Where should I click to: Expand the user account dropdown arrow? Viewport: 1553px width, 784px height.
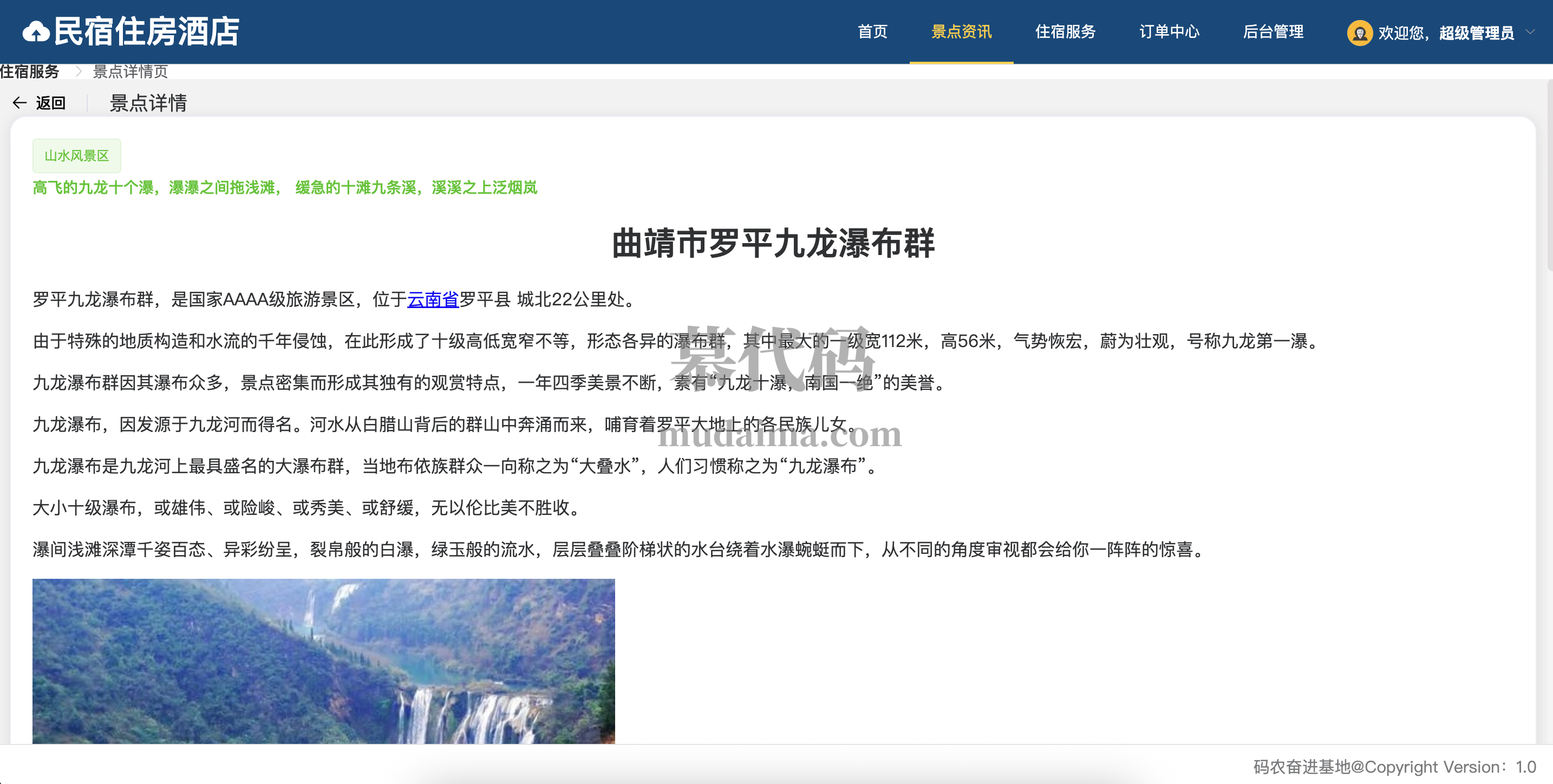[x=1530, y=32]
